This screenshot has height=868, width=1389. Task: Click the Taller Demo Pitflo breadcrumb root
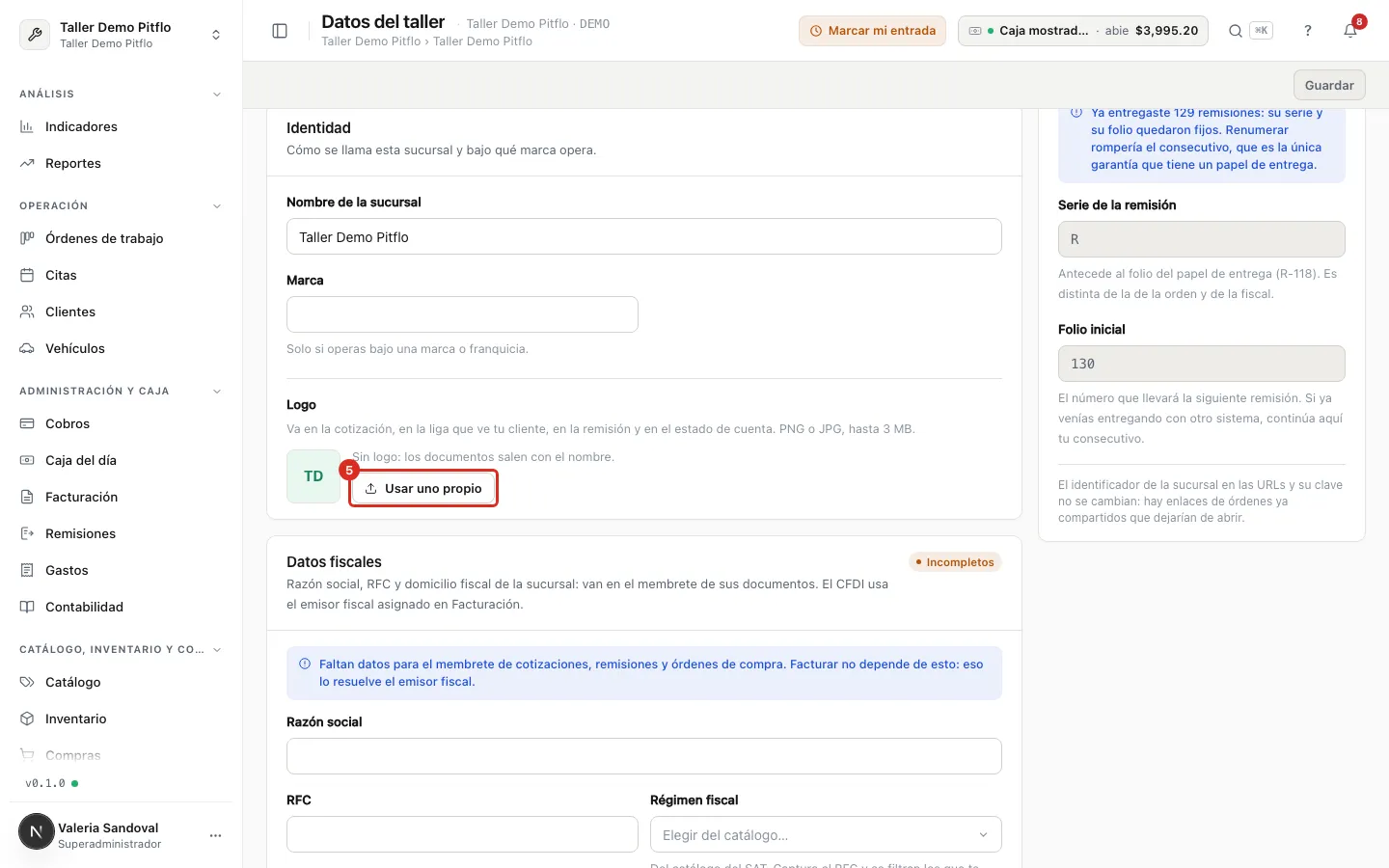coord(371,41)
